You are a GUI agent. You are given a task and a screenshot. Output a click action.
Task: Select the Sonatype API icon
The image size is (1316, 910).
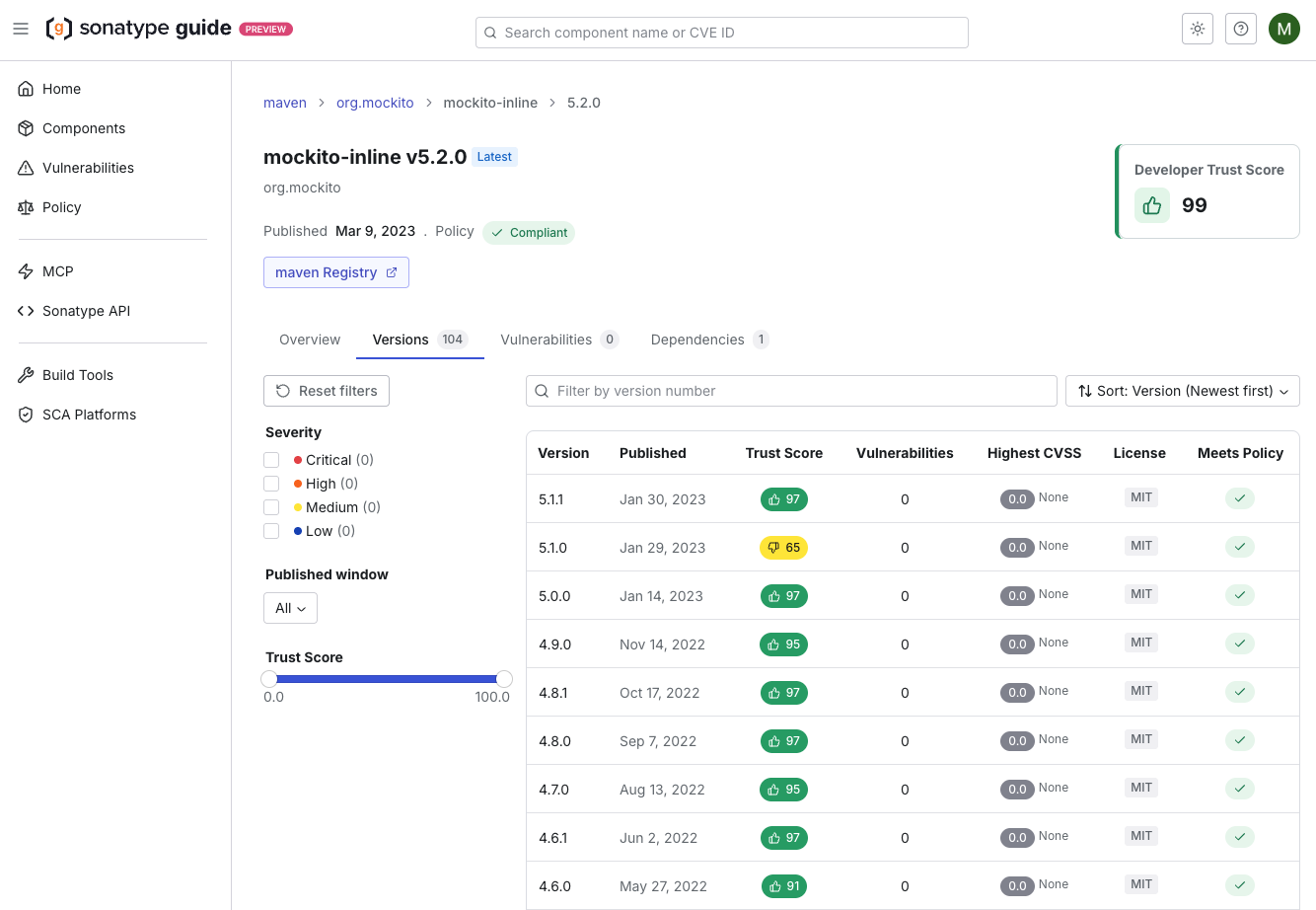[x=27, y=310]
